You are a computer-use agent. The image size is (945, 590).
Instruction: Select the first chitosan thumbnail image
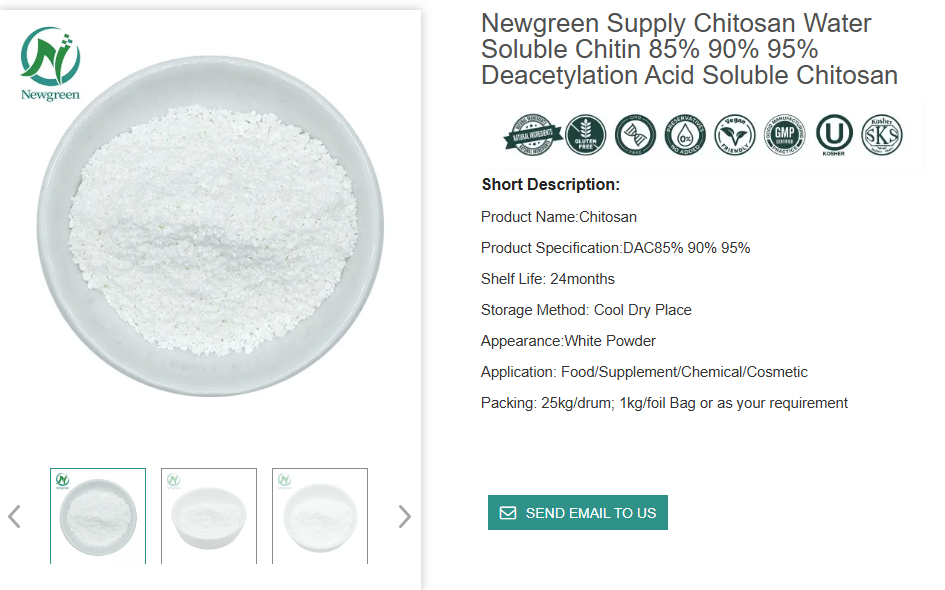tap(98, 516)
